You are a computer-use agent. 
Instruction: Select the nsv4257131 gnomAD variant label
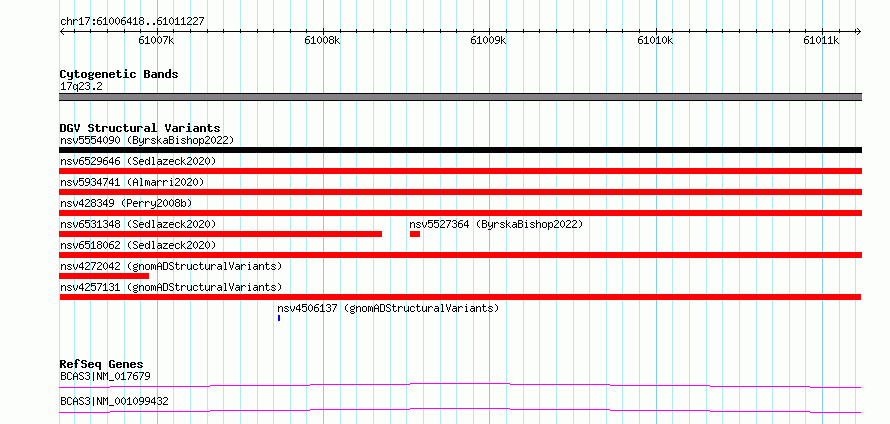[171, 287]
